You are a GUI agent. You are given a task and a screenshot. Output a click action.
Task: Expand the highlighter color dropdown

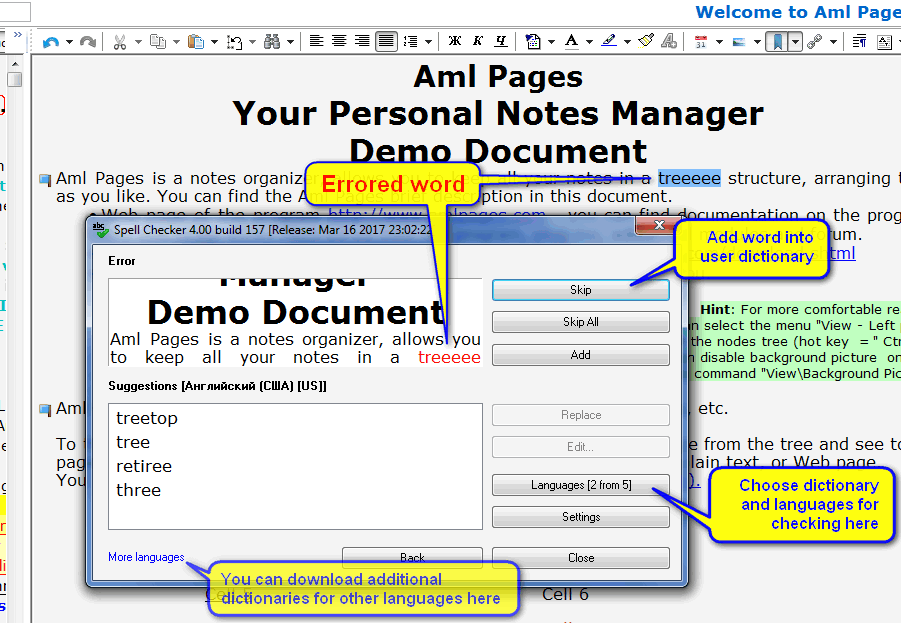coord(627,42)
